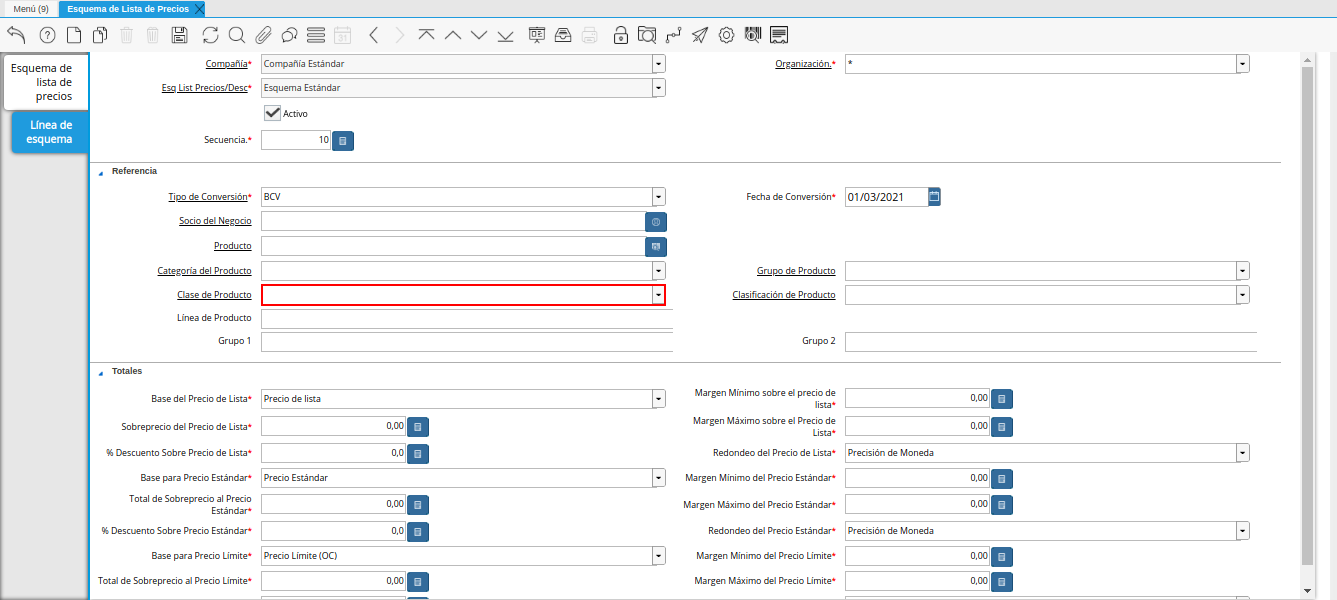Open the magnifier search icon in toolbar
This screenshot has height=600, width=1337.
tap(237, 35)
